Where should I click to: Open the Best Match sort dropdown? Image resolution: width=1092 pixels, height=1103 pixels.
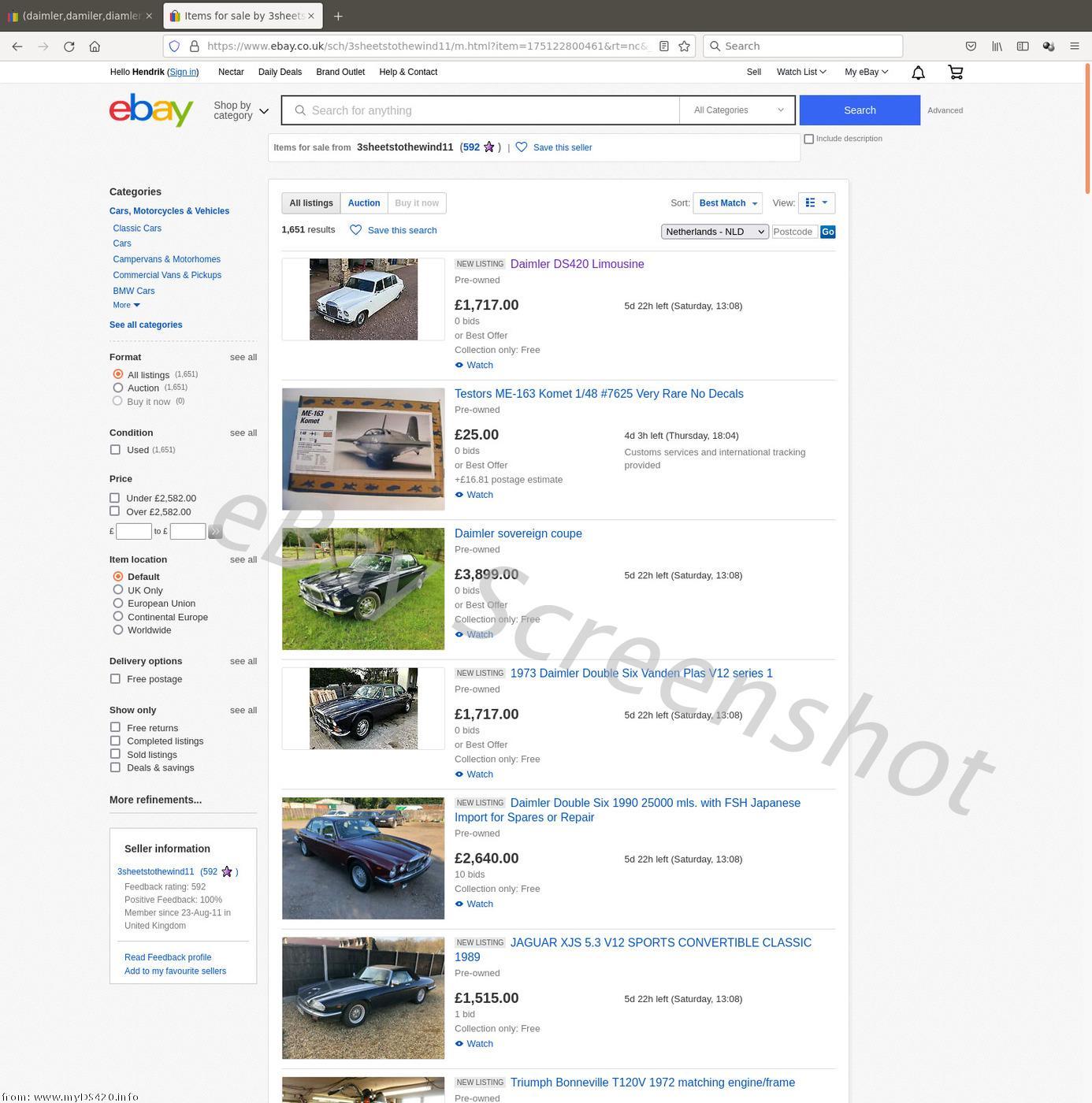(x=727, y=203)
